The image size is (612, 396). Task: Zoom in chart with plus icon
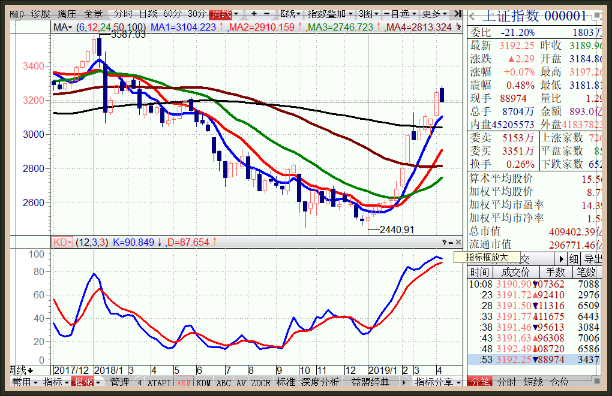pos(254,14)
